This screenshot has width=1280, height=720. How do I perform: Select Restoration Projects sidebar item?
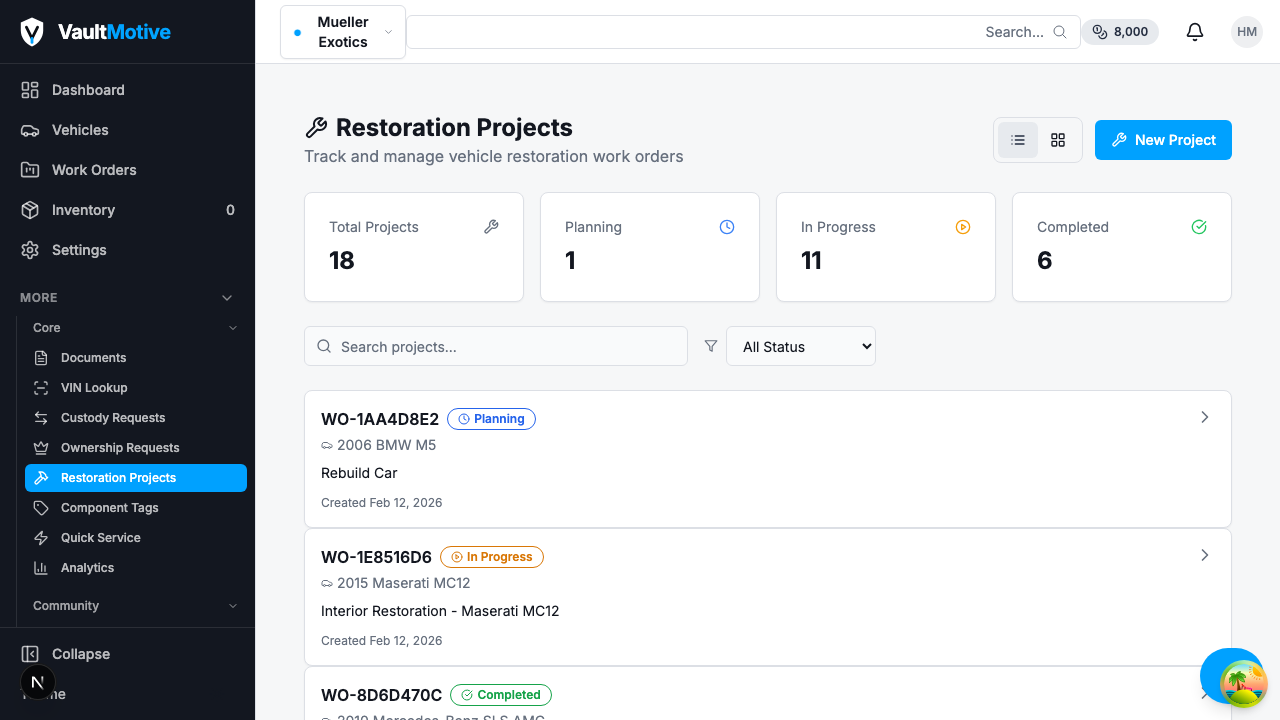tap(136, 478)
